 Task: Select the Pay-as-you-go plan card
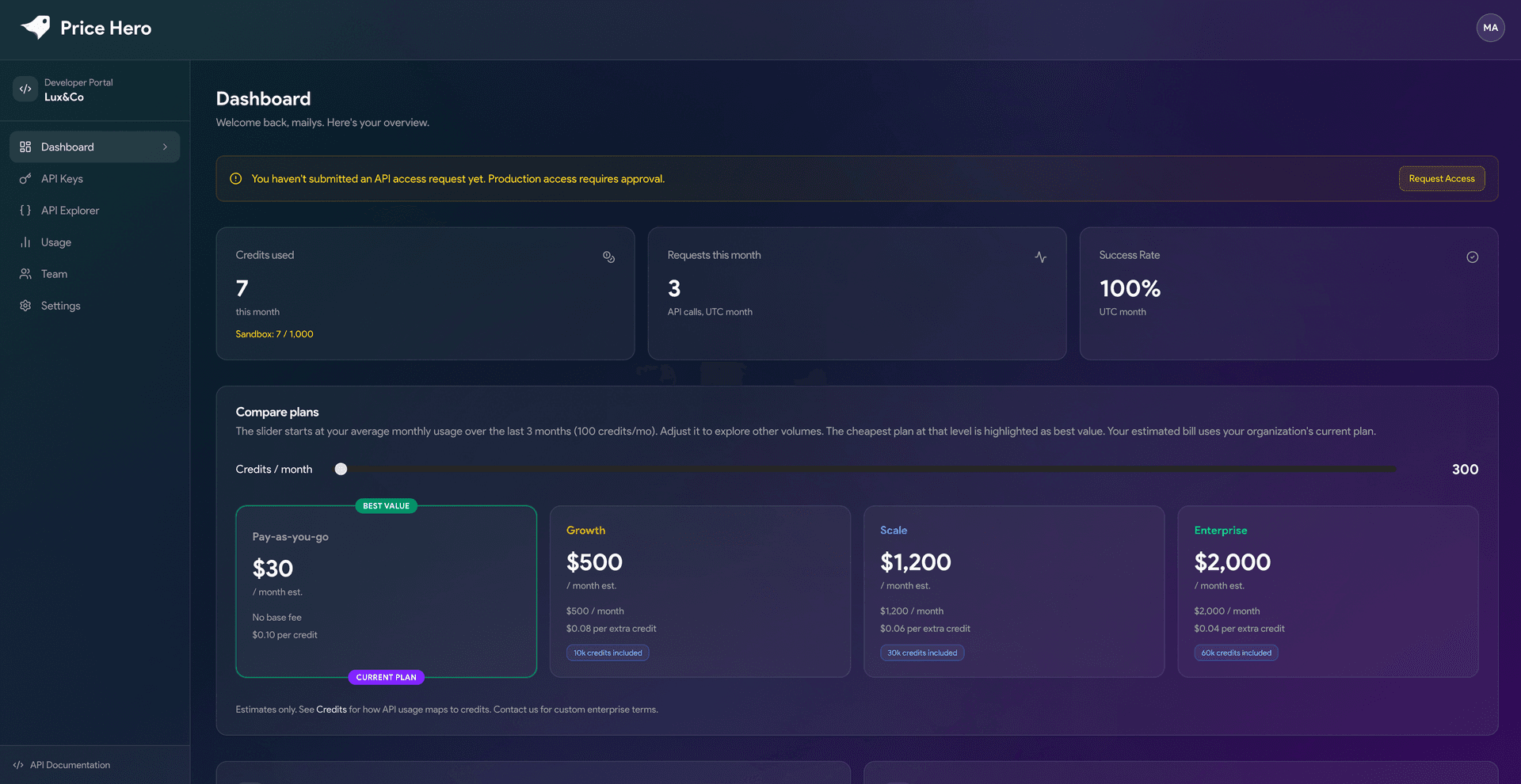[386, 592]
